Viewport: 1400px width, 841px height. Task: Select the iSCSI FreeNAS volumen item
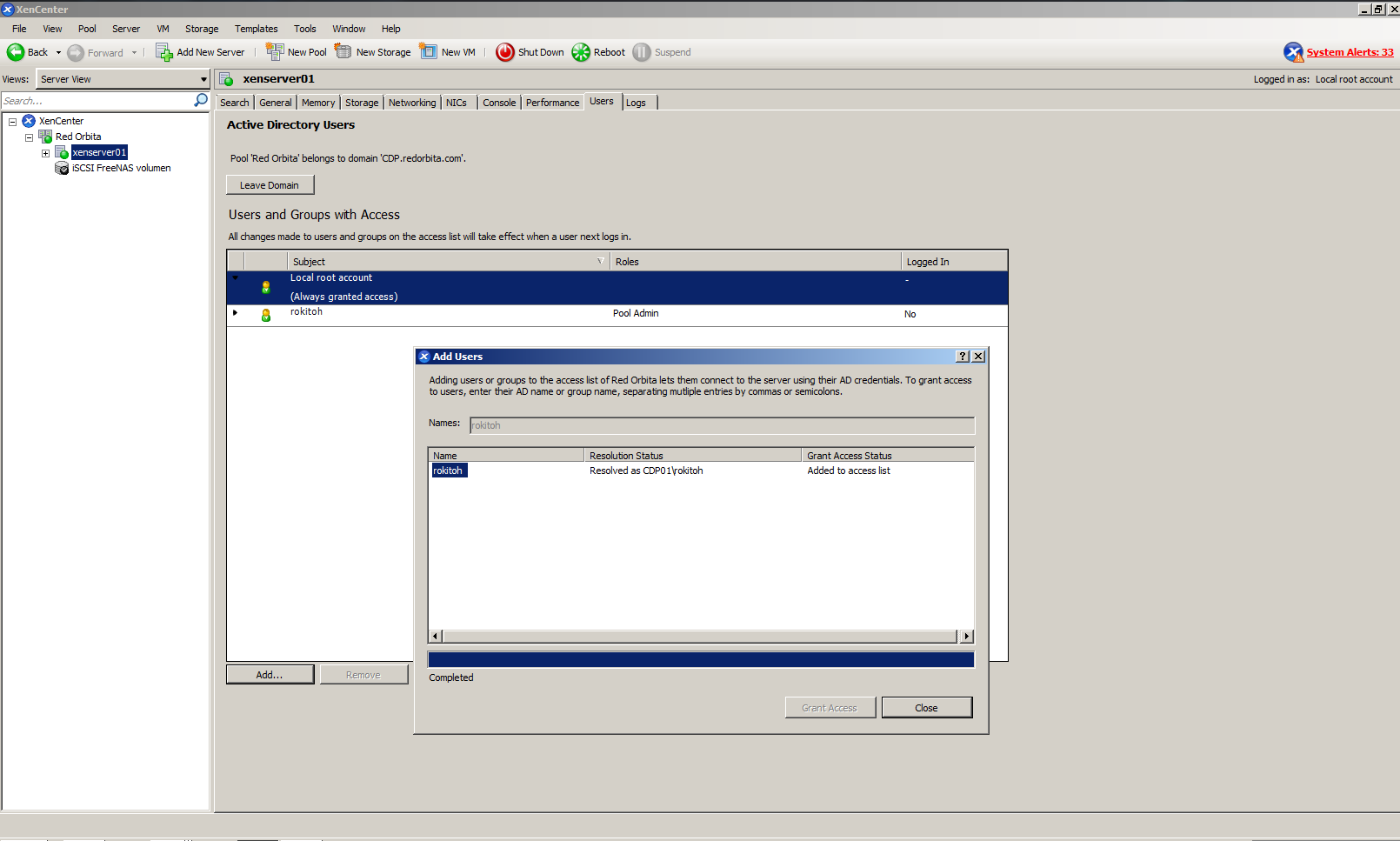point(121,169)
